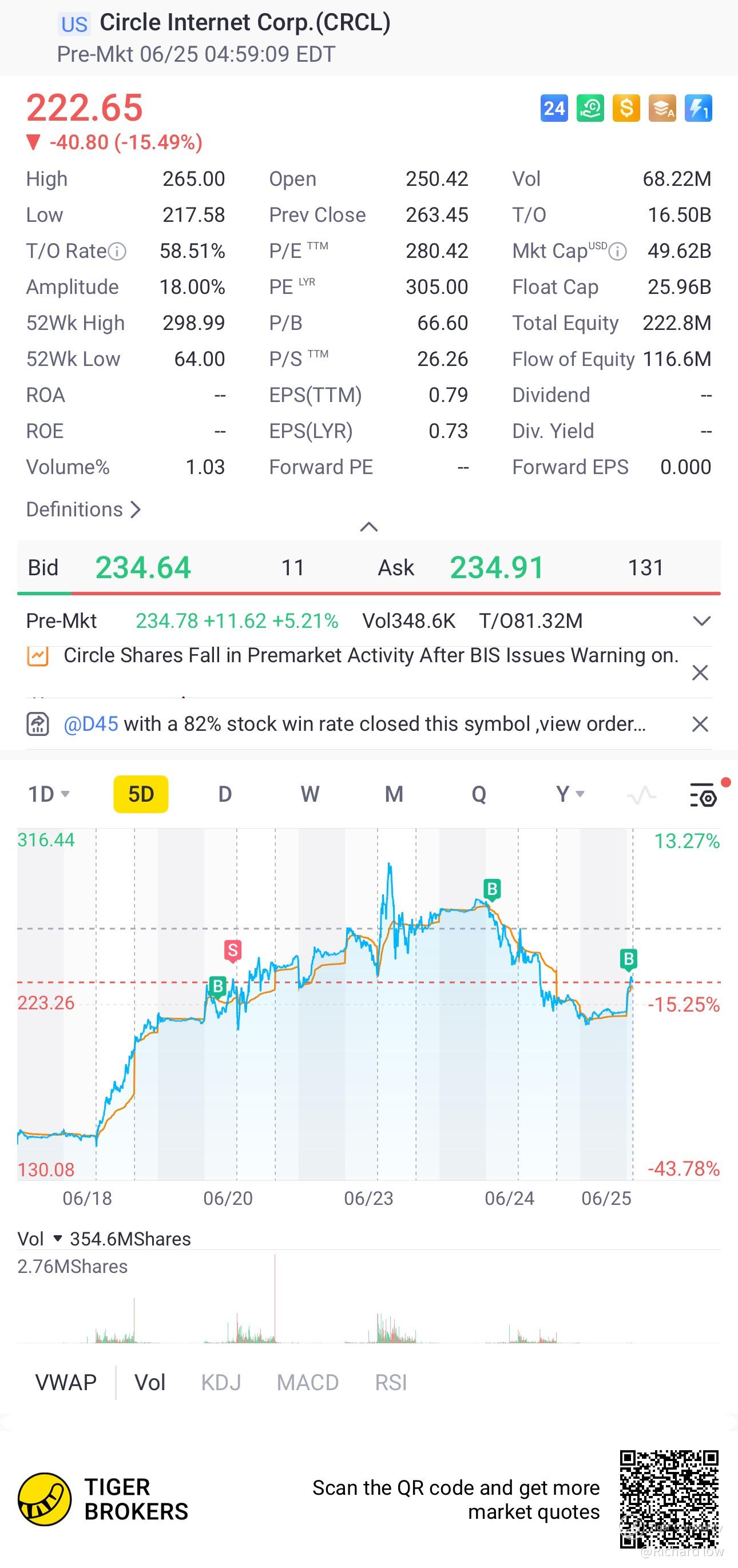
Task: Open the 1D timeframe dropdown
Action: click(x=49, y=794)
